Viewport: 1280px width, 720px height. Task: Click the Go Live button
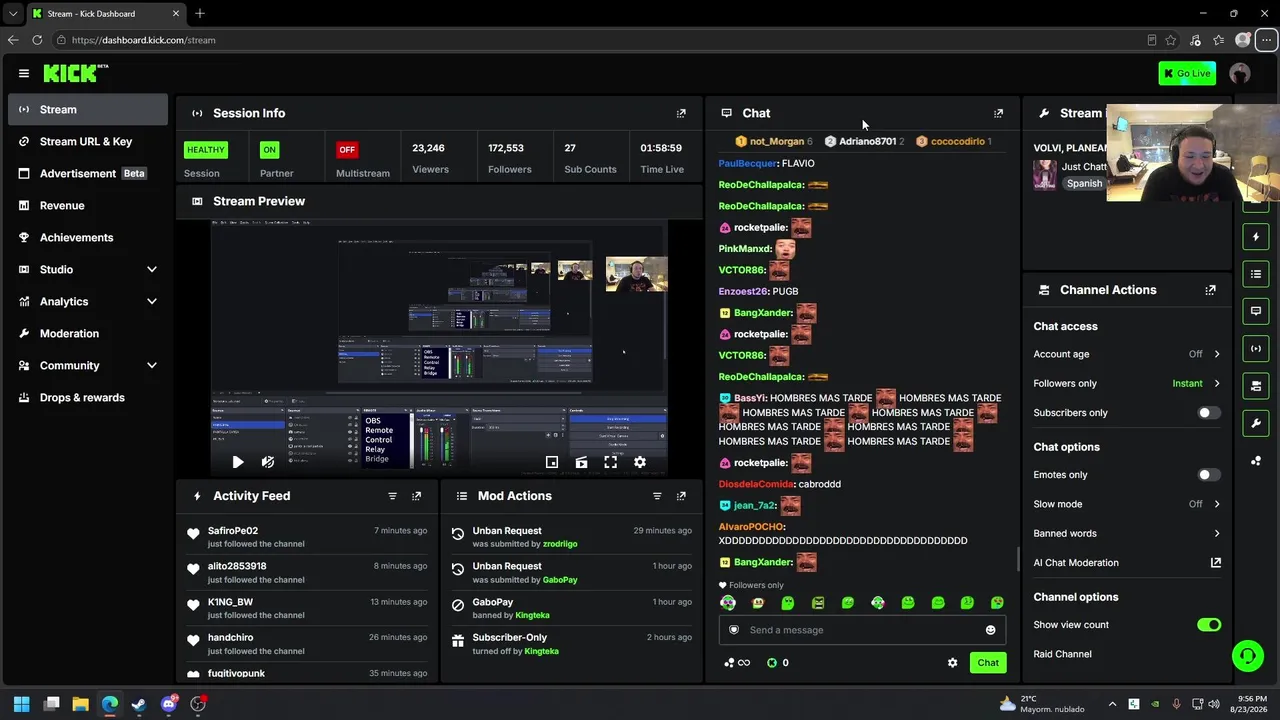(1187, 73)
